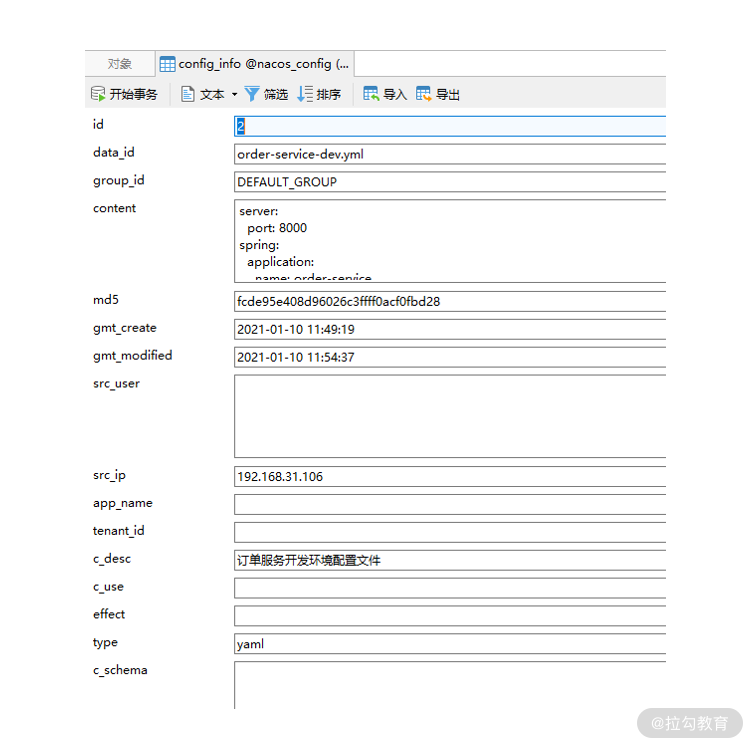Select the config_info @nacos_config tab
Image resolution: width=753 pixels, height=748 pixels.
coord(255,64)
